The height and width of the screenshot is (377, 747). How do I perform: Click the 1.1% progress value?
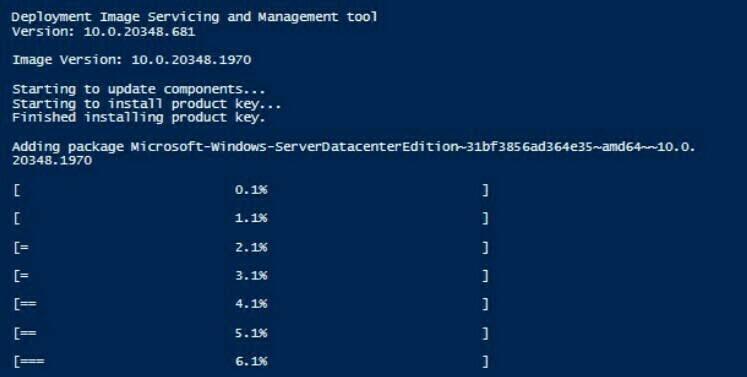(x=251, y=218)
